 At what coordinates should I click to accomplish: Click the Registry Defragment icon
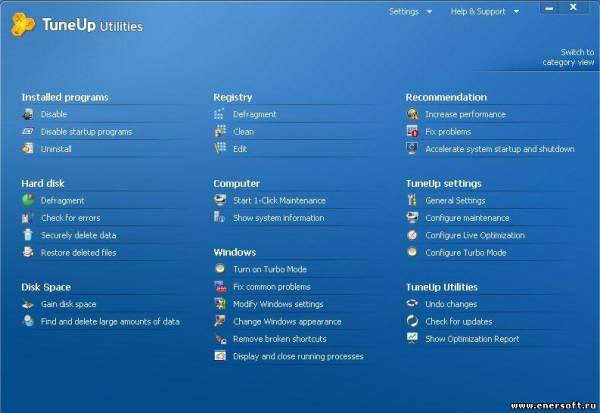click(x=220, y=114)
